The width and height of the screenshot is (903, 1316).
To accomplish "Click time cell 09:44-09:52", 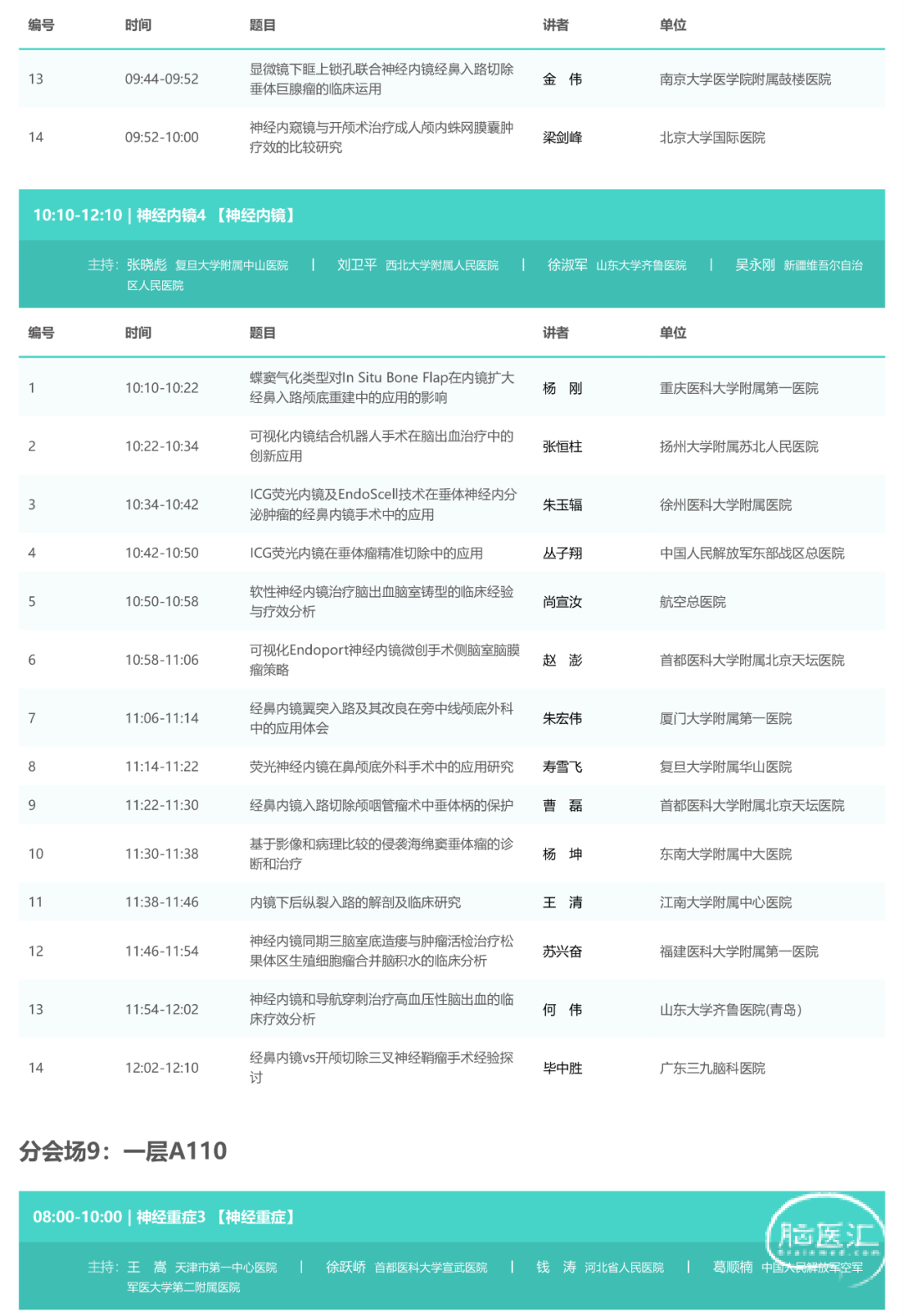I will coord(162,79).
